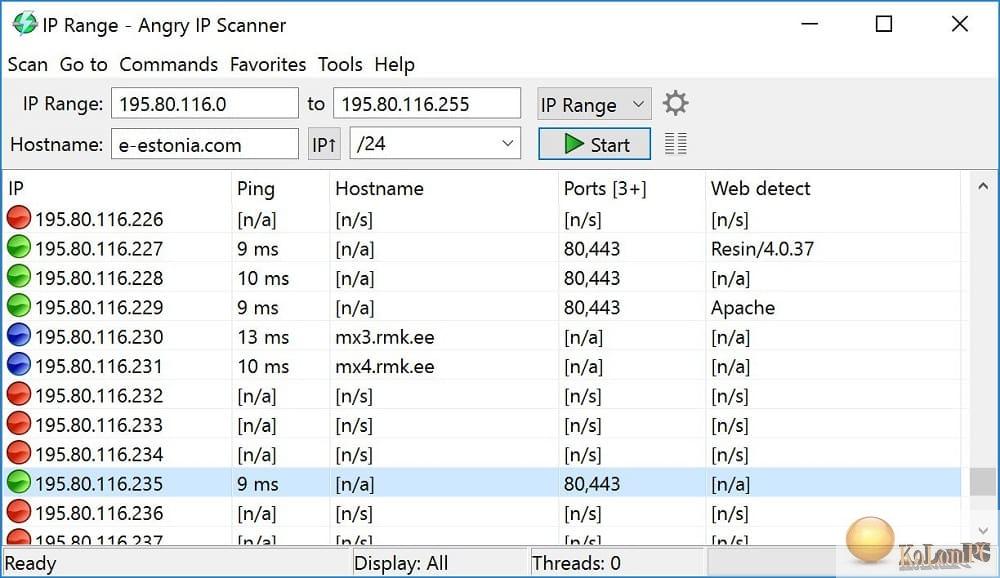
Task: Select the IP address 195.80.116.229
Action: pos(99,307)
